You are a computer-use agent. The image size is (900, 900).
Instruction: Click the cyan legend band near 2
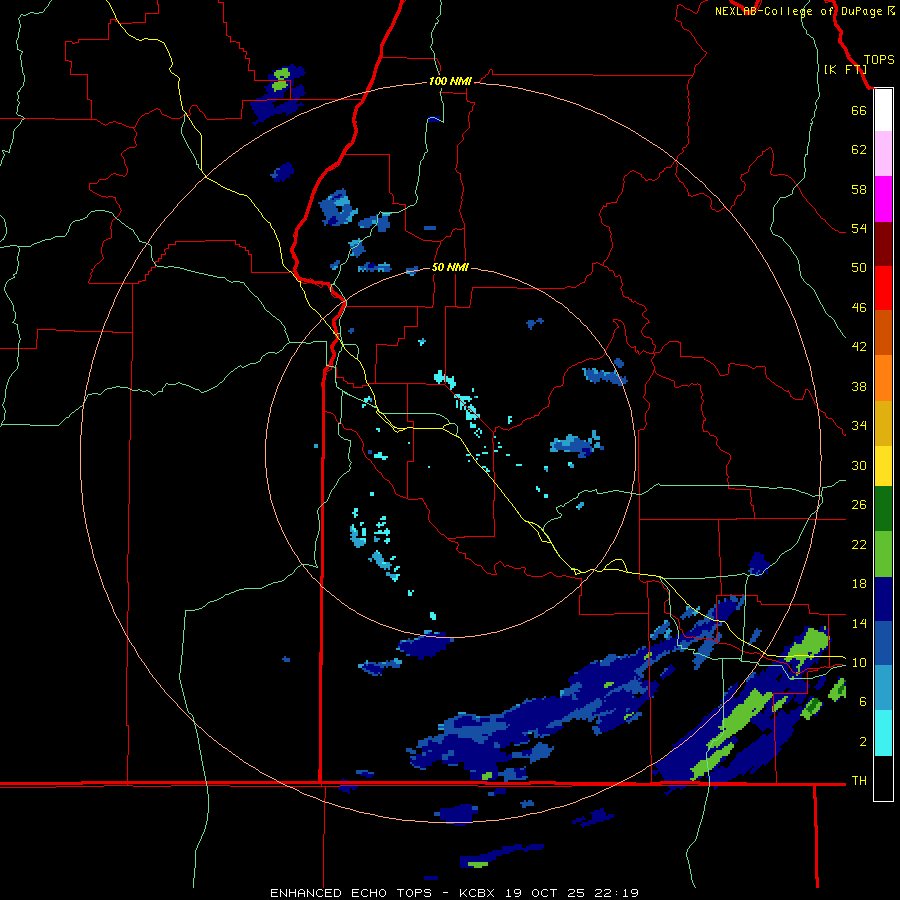pyautogui.click(x=883, y=733)
